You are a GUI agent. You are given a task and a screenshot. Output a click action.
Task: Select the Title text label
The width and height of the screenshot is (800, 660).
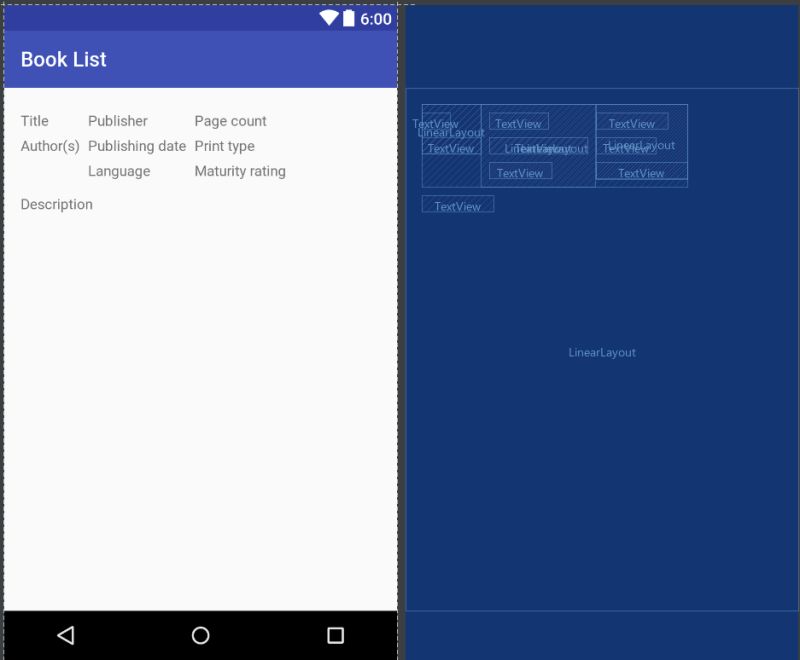pos(35,121)
